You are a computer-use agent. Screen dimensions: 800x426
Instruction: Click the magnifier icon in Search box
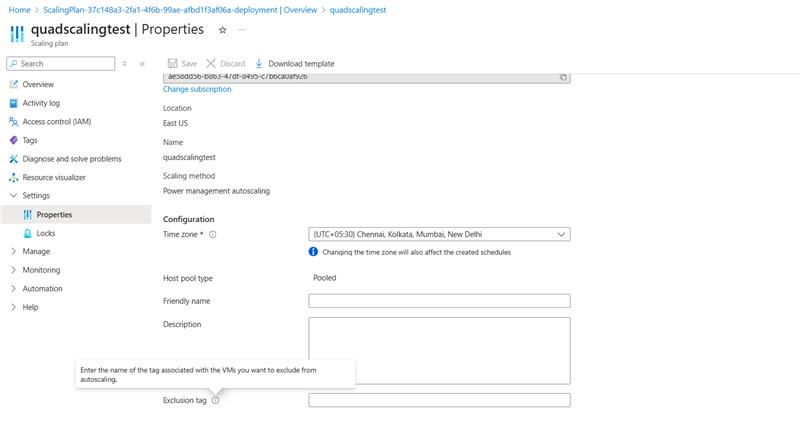[x=14, y=64]
